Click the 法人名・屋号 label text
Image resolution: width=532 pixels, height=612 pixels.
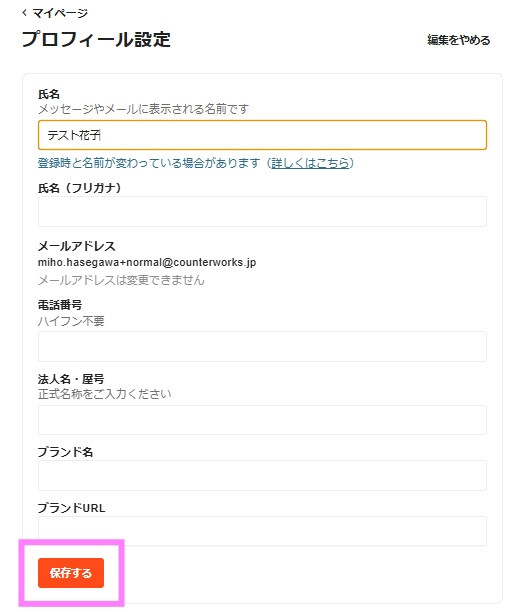pos(71,379)
